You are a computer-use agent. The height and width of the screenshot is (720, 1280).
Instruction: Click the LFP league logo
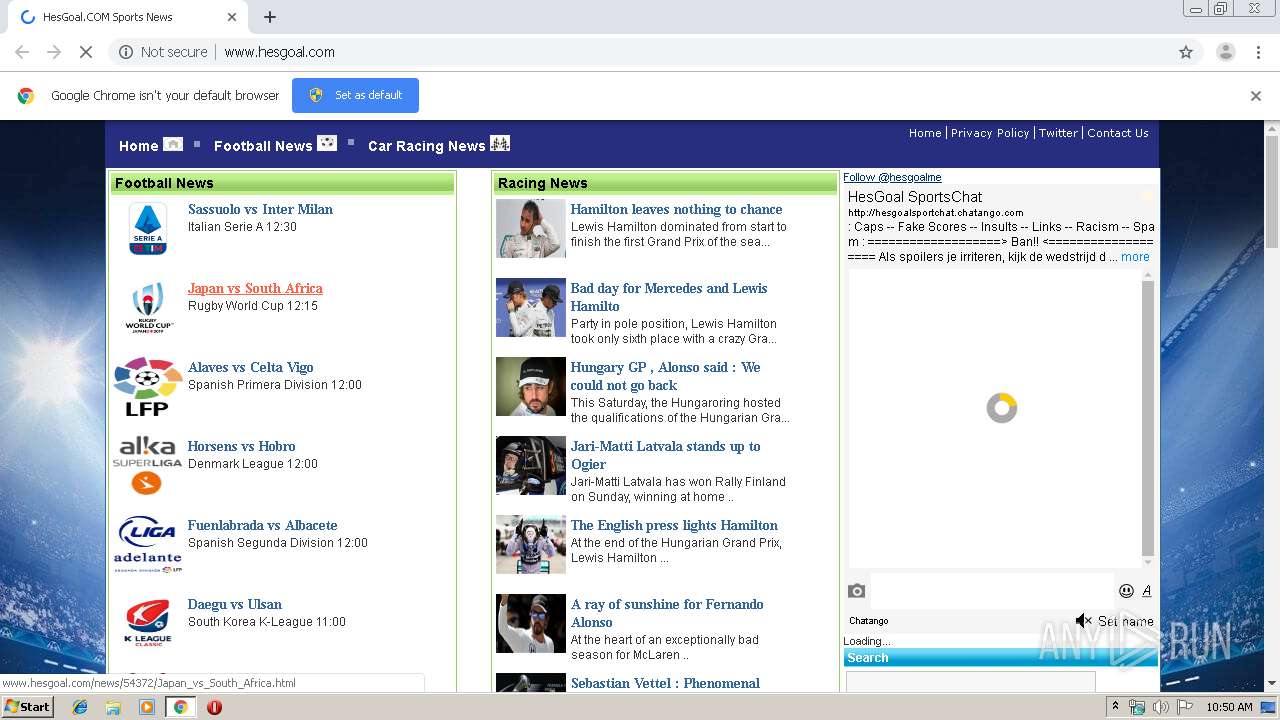[x=148, y=386]
